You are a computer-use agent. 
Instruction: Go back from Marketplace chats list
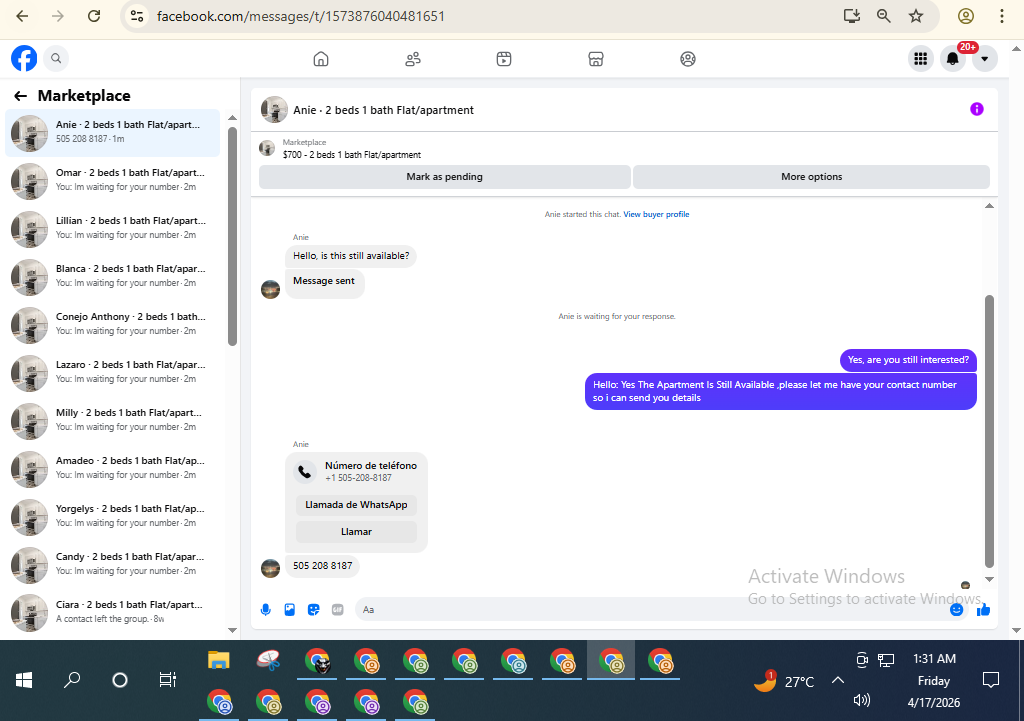point(20,96)
